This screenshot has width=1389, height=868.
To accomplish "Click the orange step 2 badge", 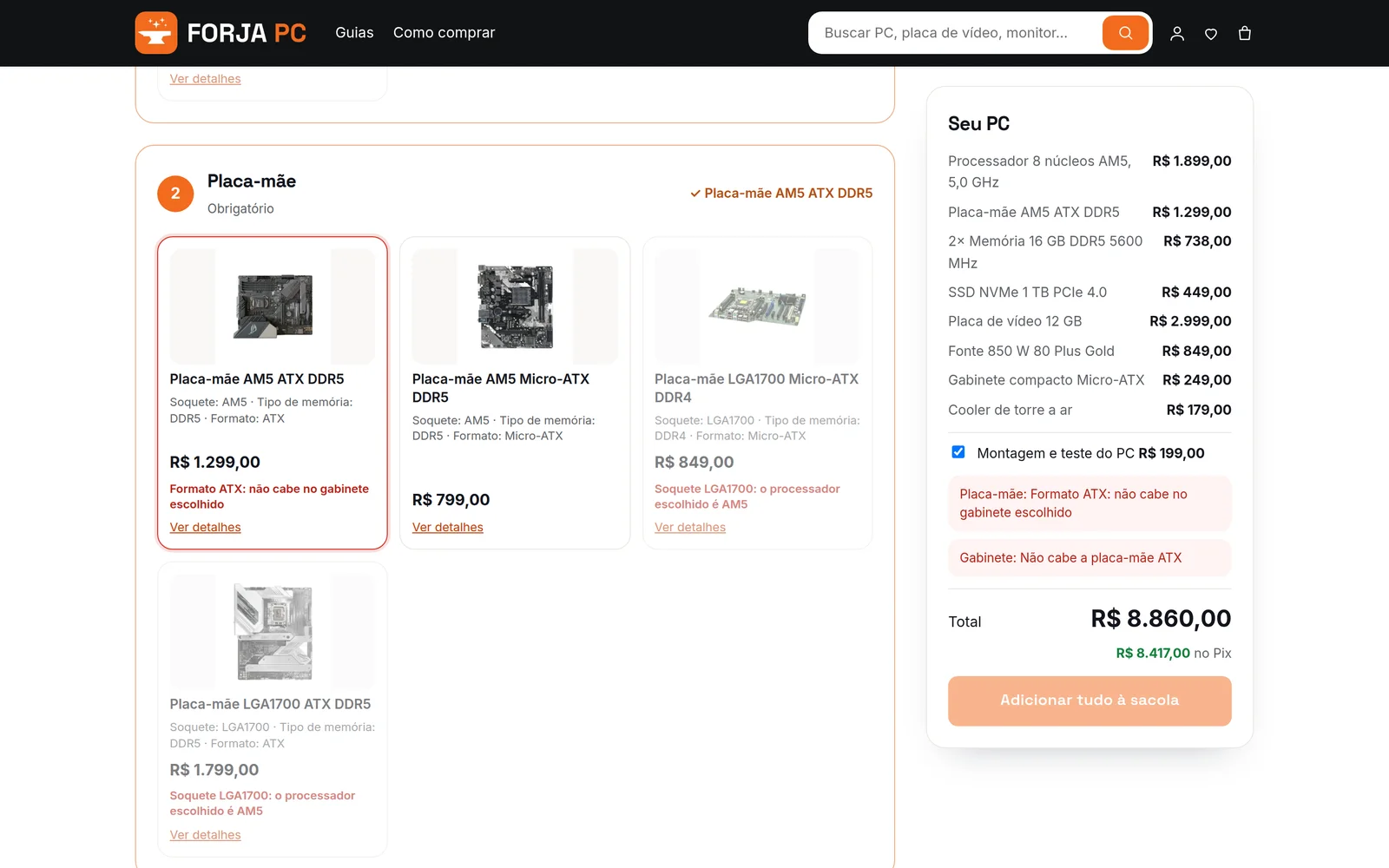I will coord(175,194).
